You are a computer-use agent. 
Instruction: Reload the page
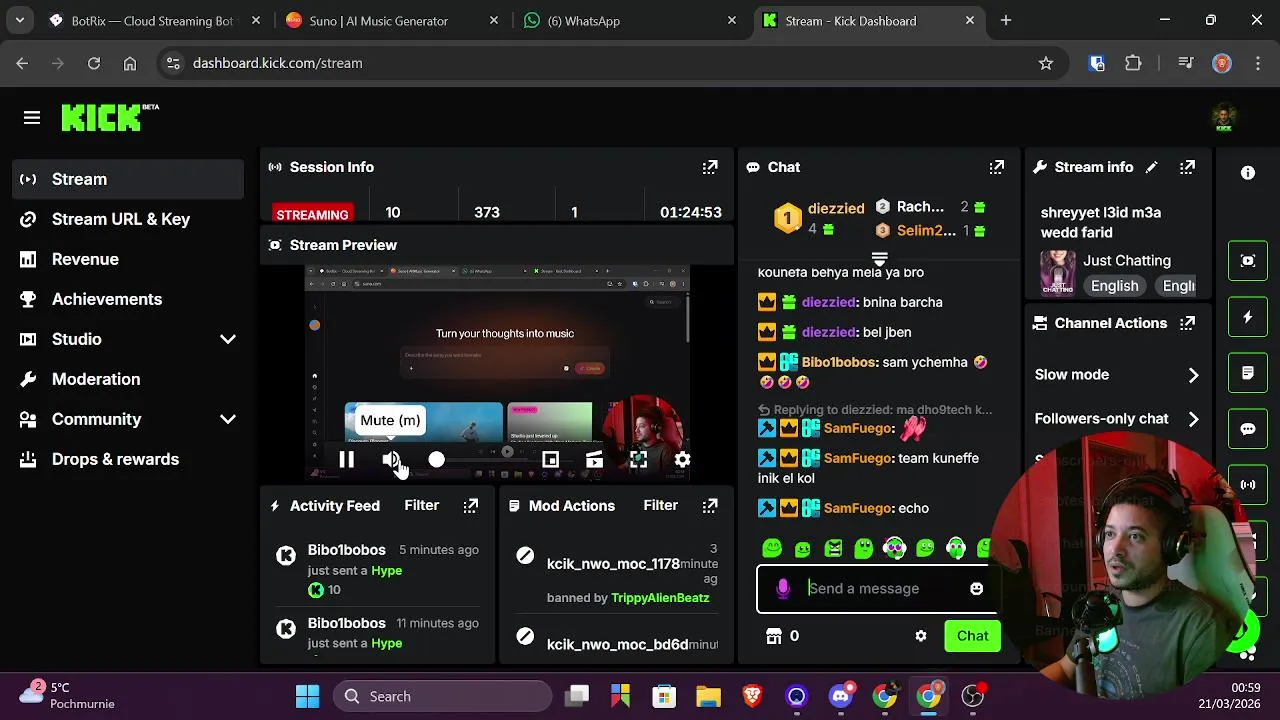click(94, 63)
